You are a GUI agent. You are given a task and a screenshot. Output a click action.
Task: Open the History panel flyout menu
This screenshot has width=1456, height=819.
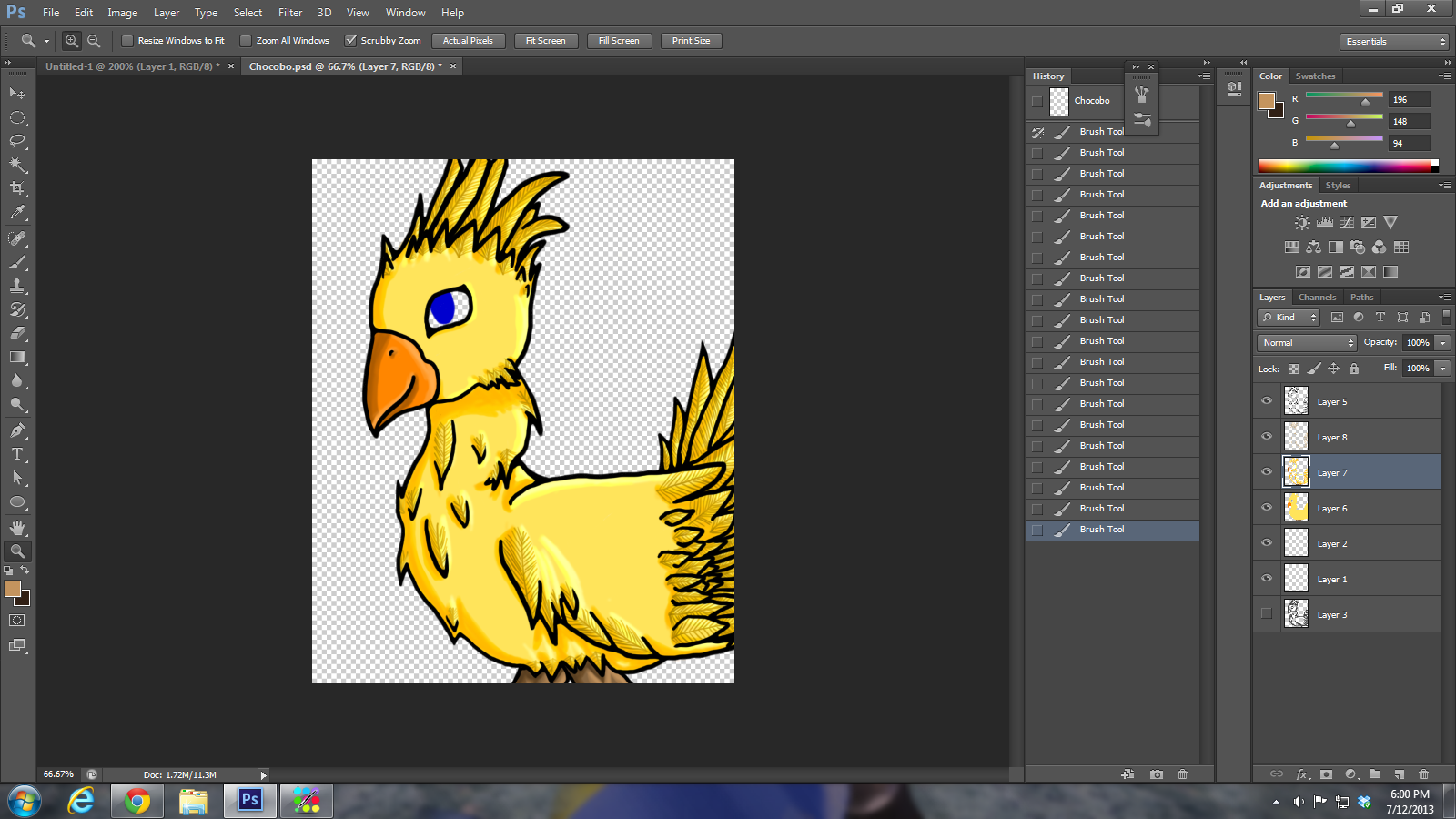point(1204,76)
